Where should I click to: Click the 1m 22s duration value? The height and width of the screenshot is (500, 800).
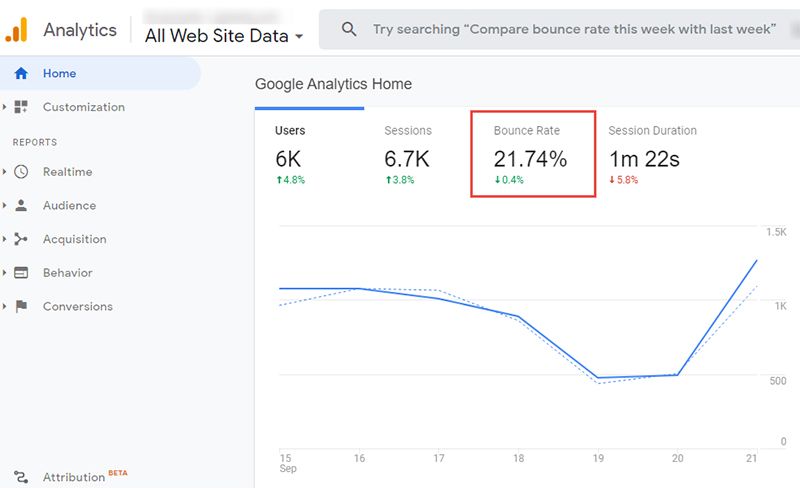(x=644, y=159)
